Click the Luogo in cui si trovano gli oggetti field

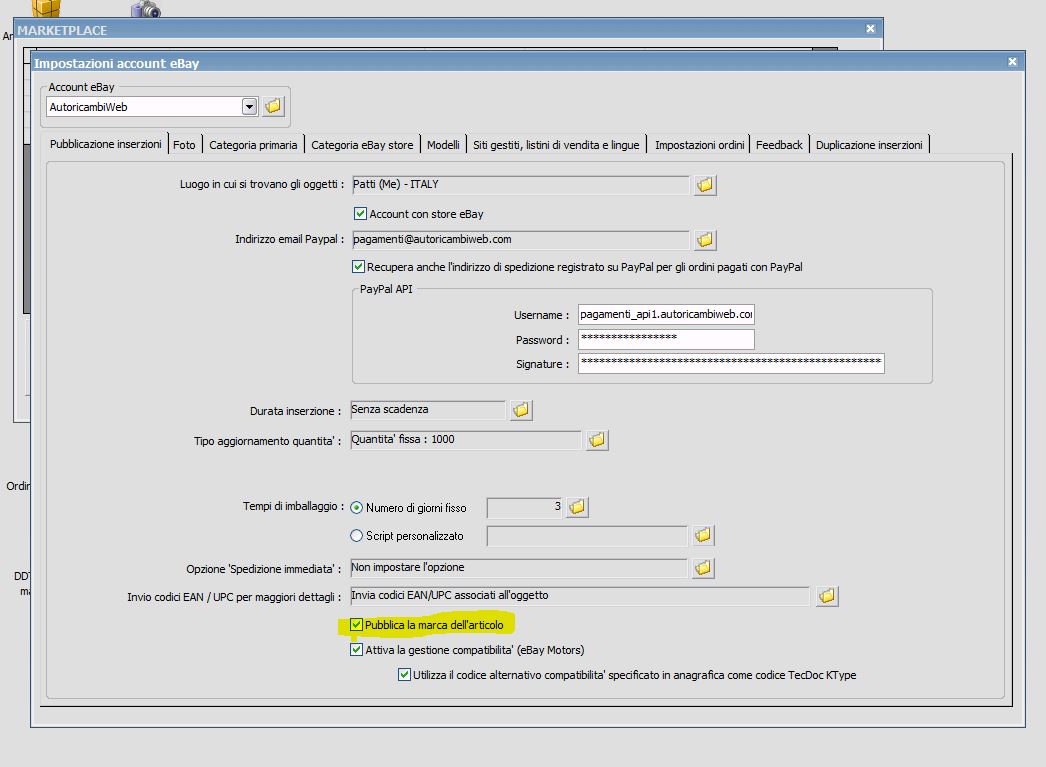click(x=520, y=185)
